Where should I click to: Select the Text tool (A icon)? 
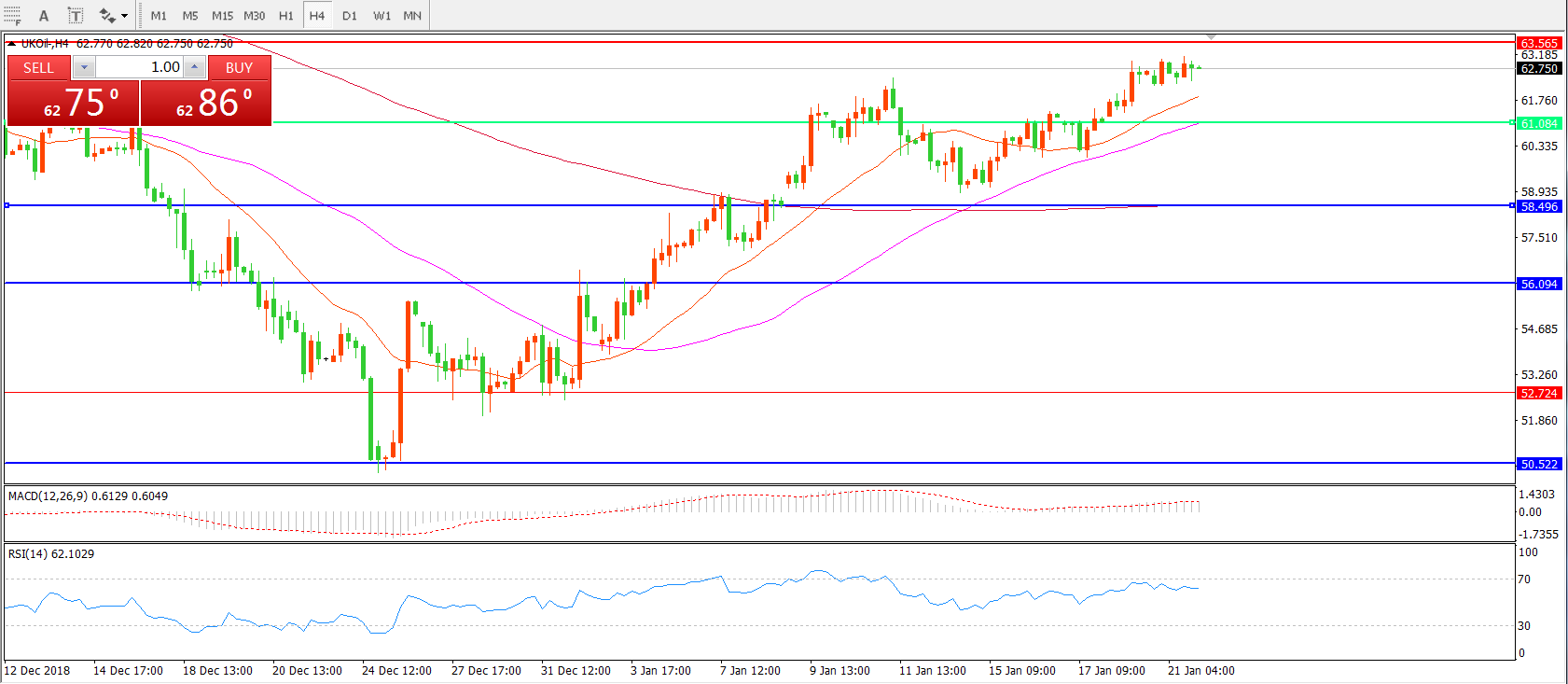coord(43,16)
